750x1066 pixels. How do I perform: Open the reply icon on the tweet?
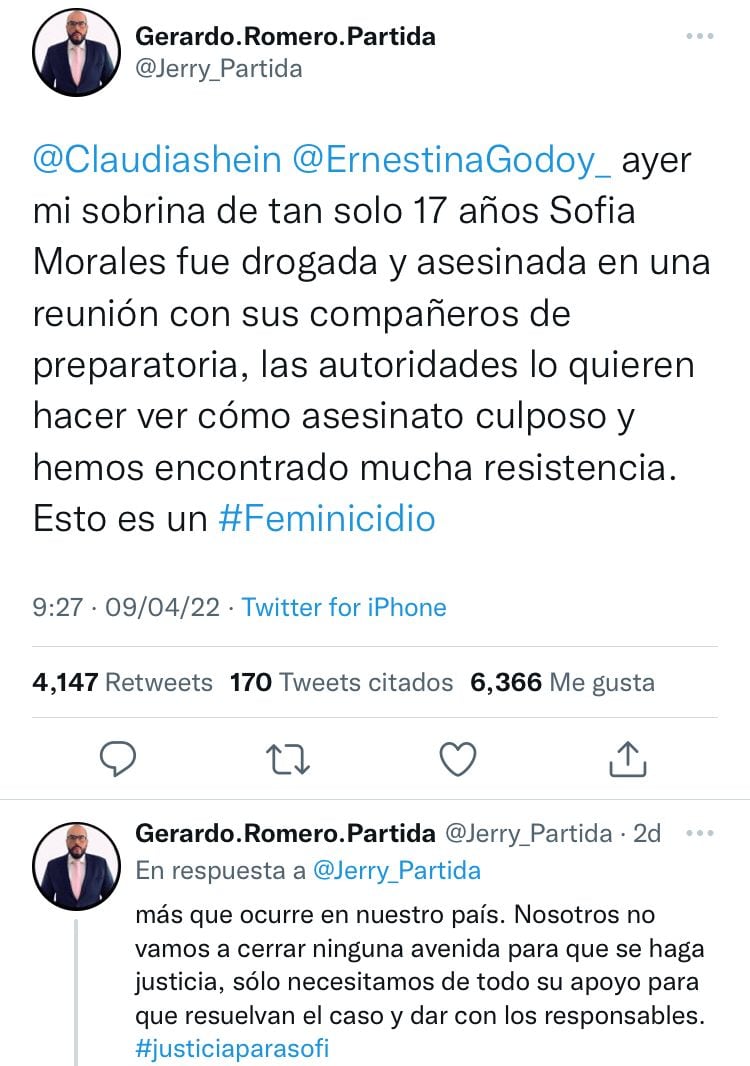click(x=119, y=759)
